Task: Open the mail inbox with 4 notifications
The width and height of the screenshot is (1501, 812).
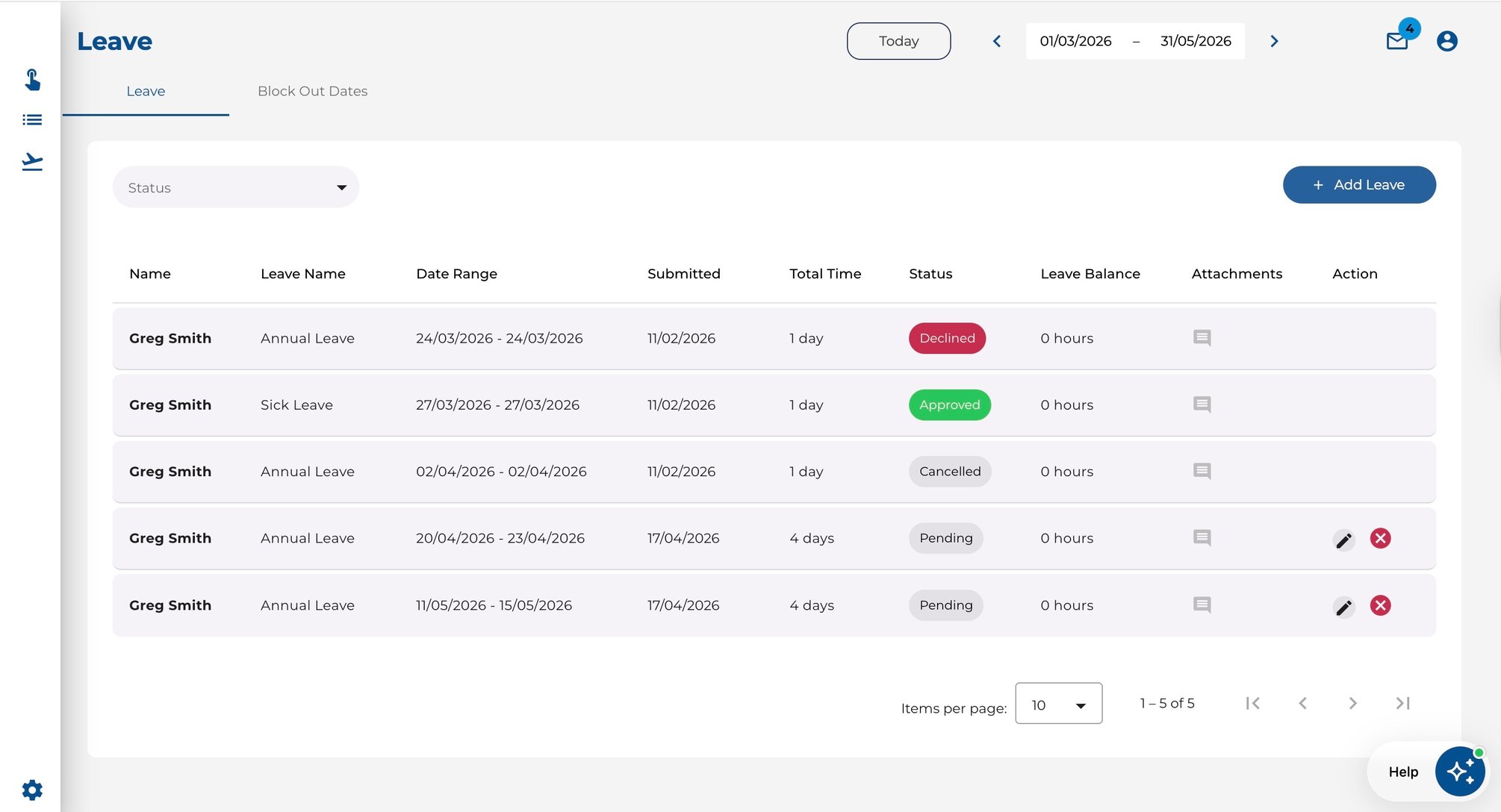Action: pyautogui.click(x=1397, y=41)
